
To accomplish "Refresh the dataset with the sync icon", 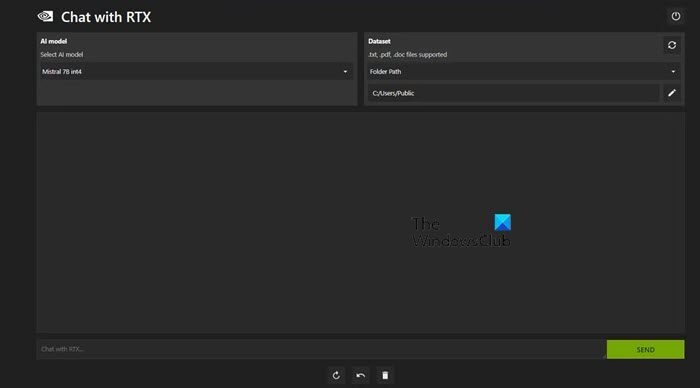I will 671,45.
